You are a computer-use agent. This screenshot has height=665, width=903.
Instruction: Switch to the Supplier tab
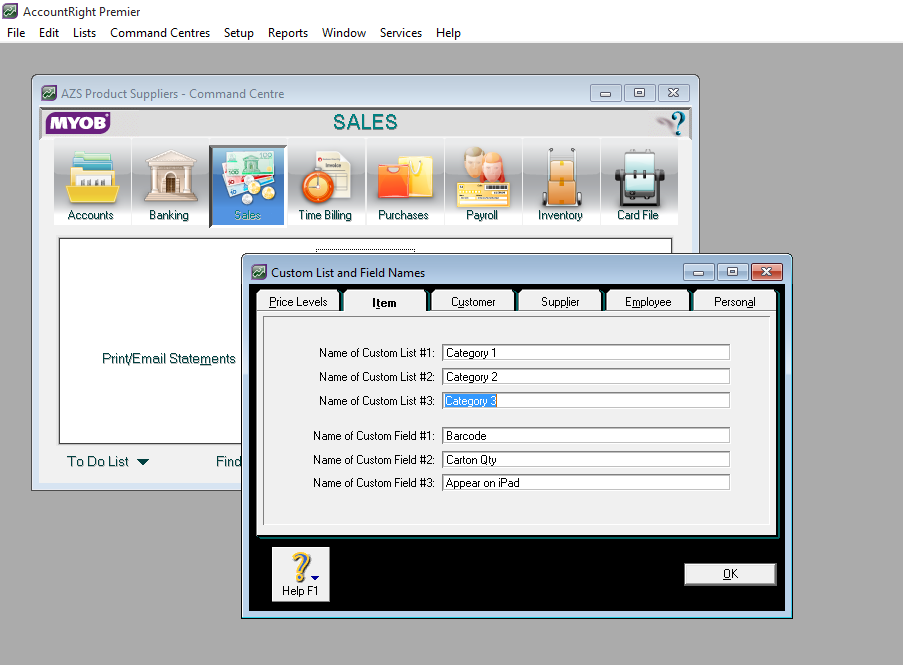pos(560,302)
